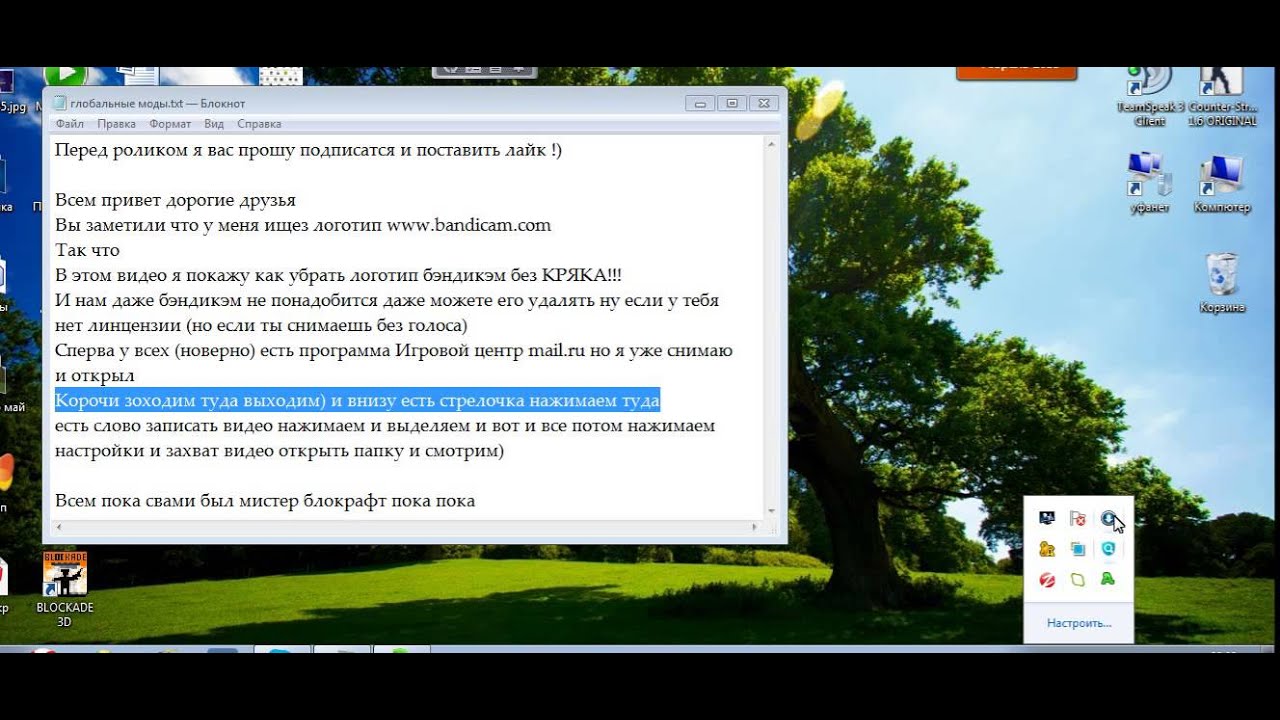1280x720 pixels.
Task: Click the blue download-arrow tray icon
Action: point(1108,518)
